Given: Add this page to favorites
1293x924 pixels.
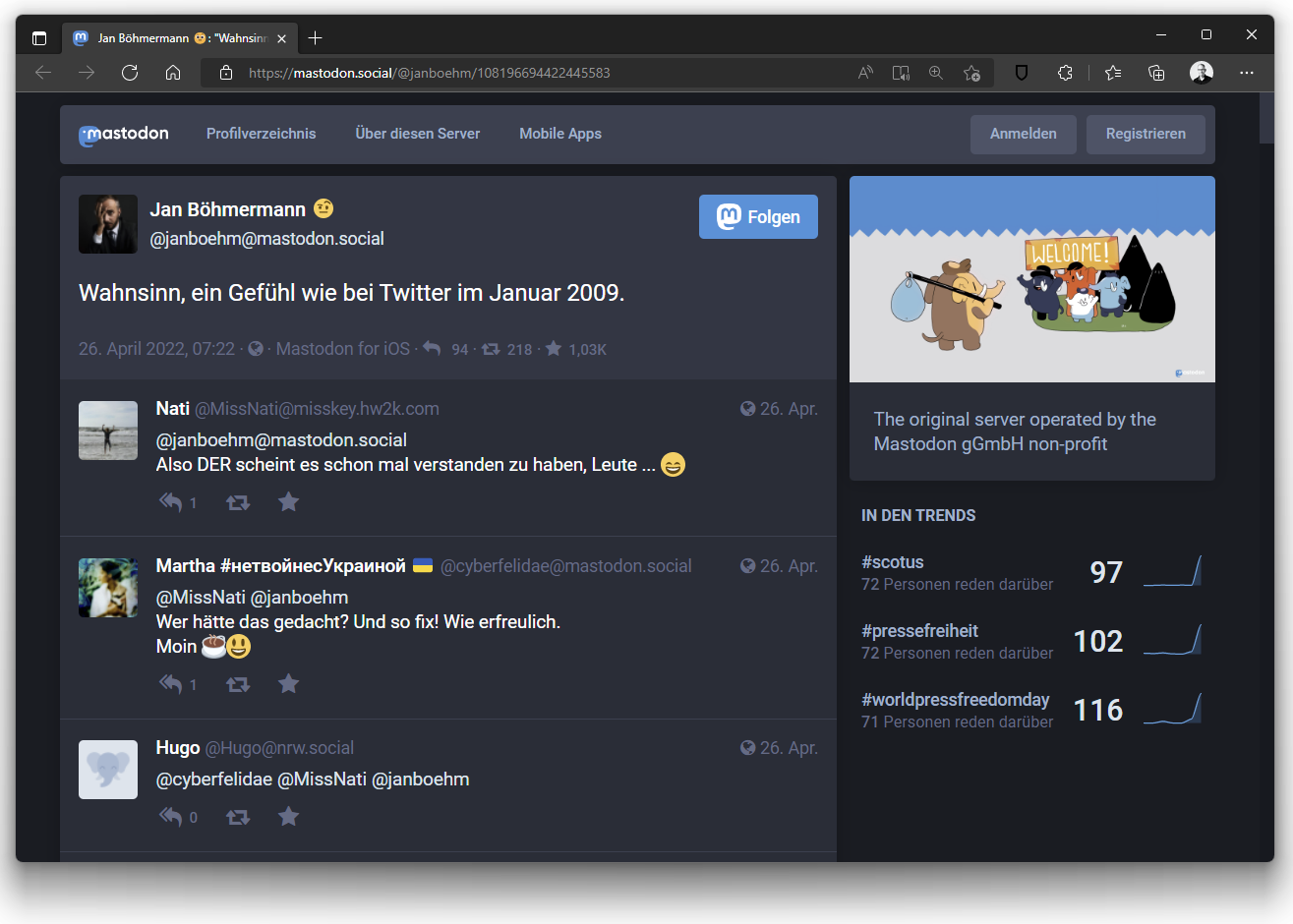Looking at the screenshot, I should pyautogui.click(x=971, y=73).
